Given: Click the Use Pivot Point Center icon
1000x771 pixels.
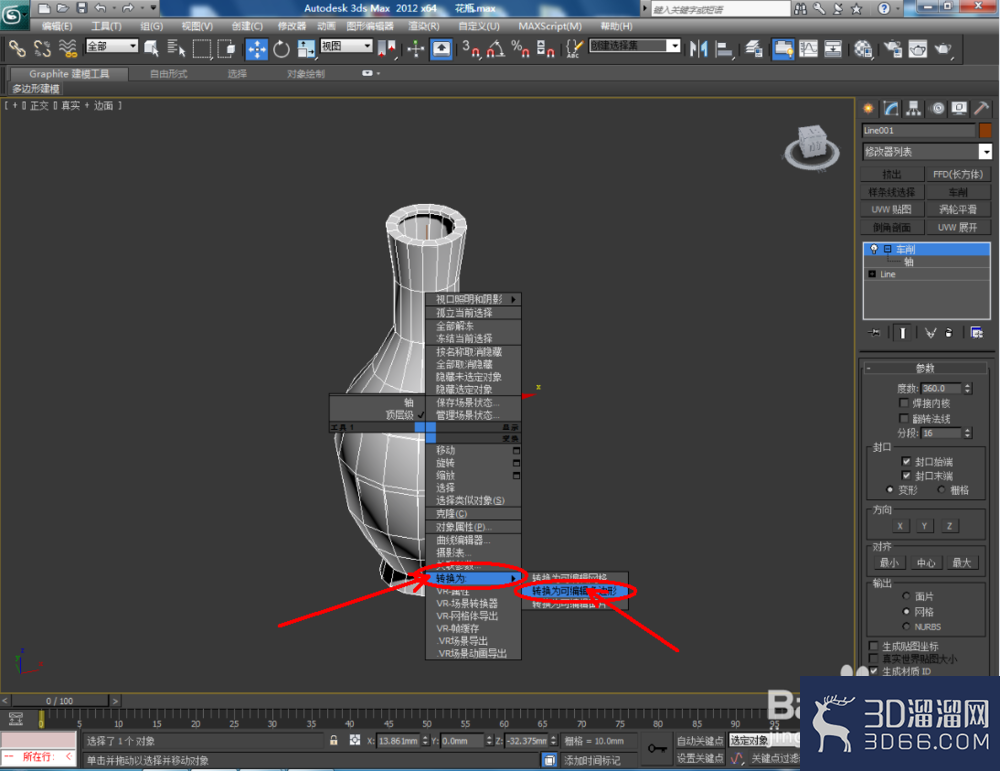Looking at the screenshot, I should click(x=387, y=48).
